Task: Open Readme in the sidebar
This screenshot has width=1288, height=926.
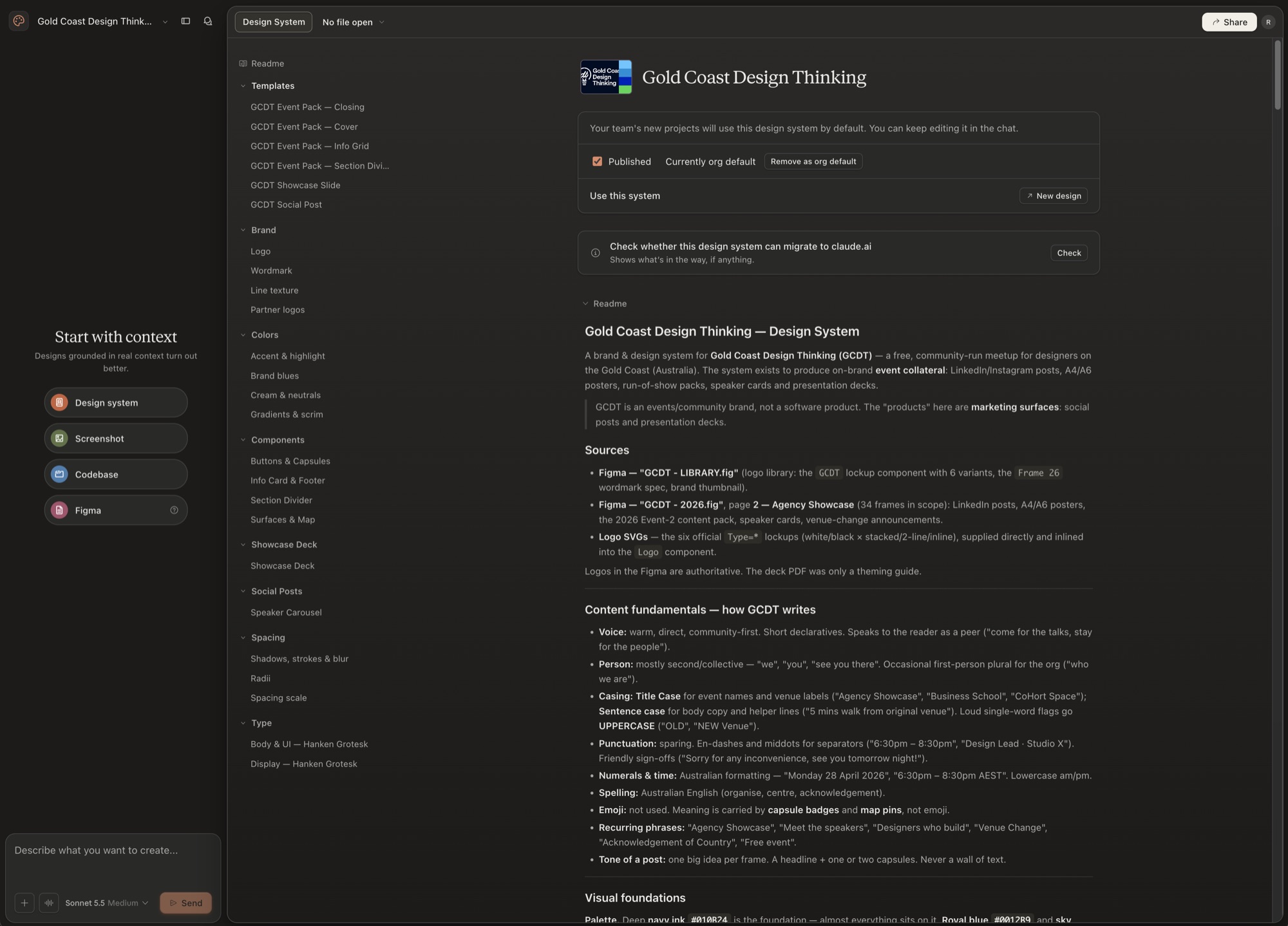Action: pyautogui.click(x=267, y=64)
